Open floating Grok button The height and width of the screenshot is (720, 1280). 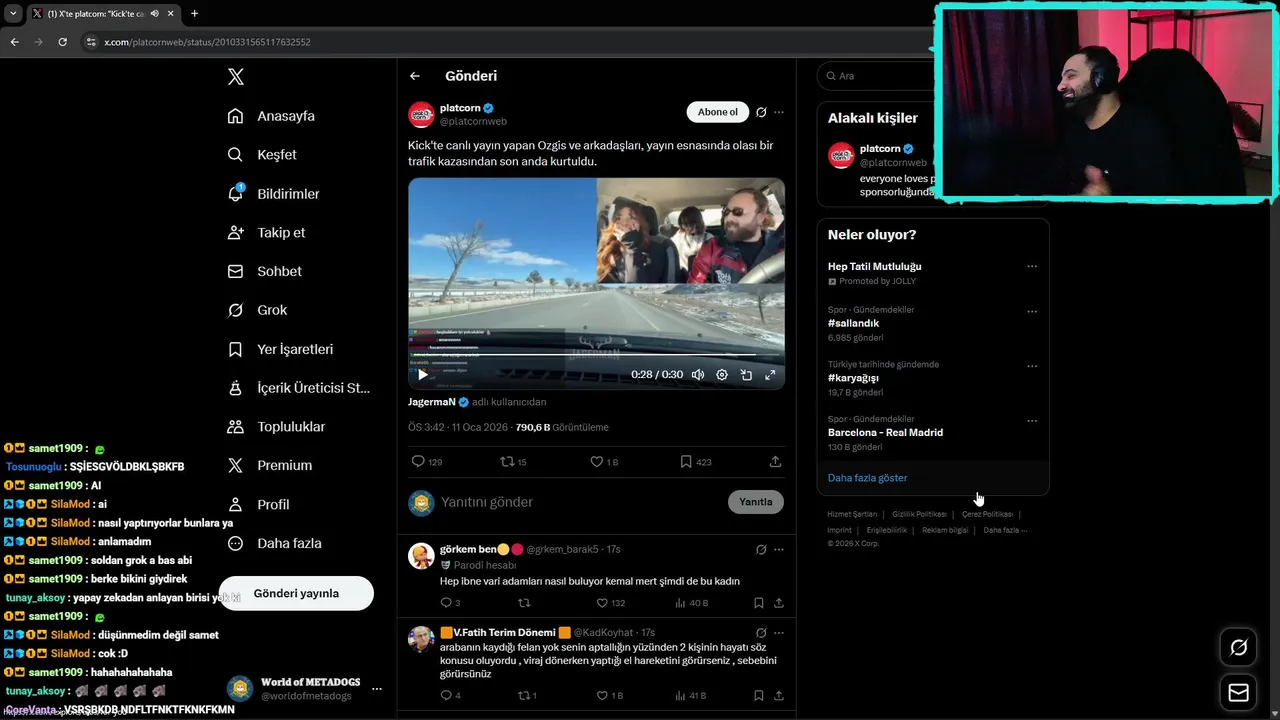point(1238,648)
